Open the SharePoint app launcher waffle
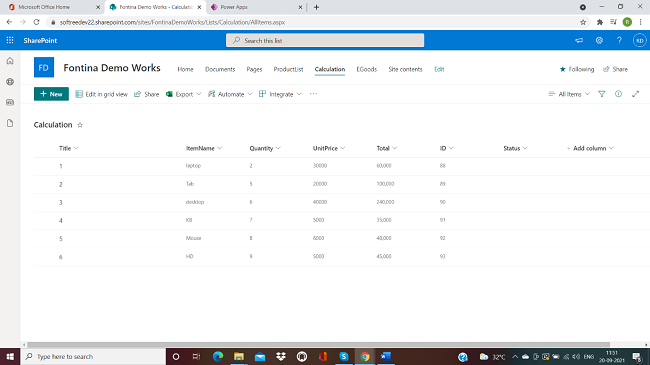The image size is (650, 365). click(x=10, y=40)
